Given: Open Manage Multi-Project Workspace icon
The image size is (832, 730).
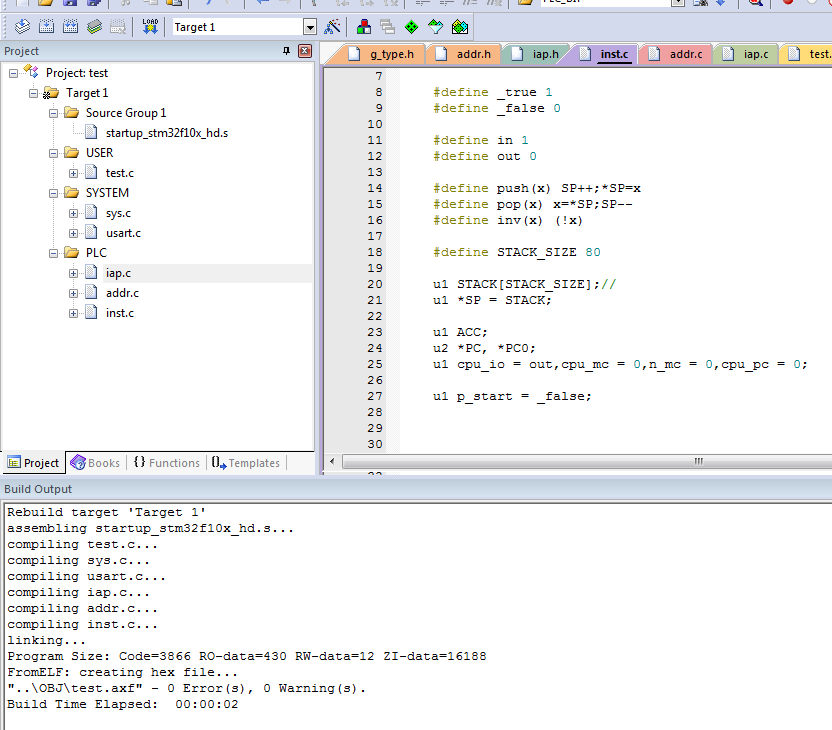Looking at the screenshot, I should pyautogui.click(x=388, y=27).
